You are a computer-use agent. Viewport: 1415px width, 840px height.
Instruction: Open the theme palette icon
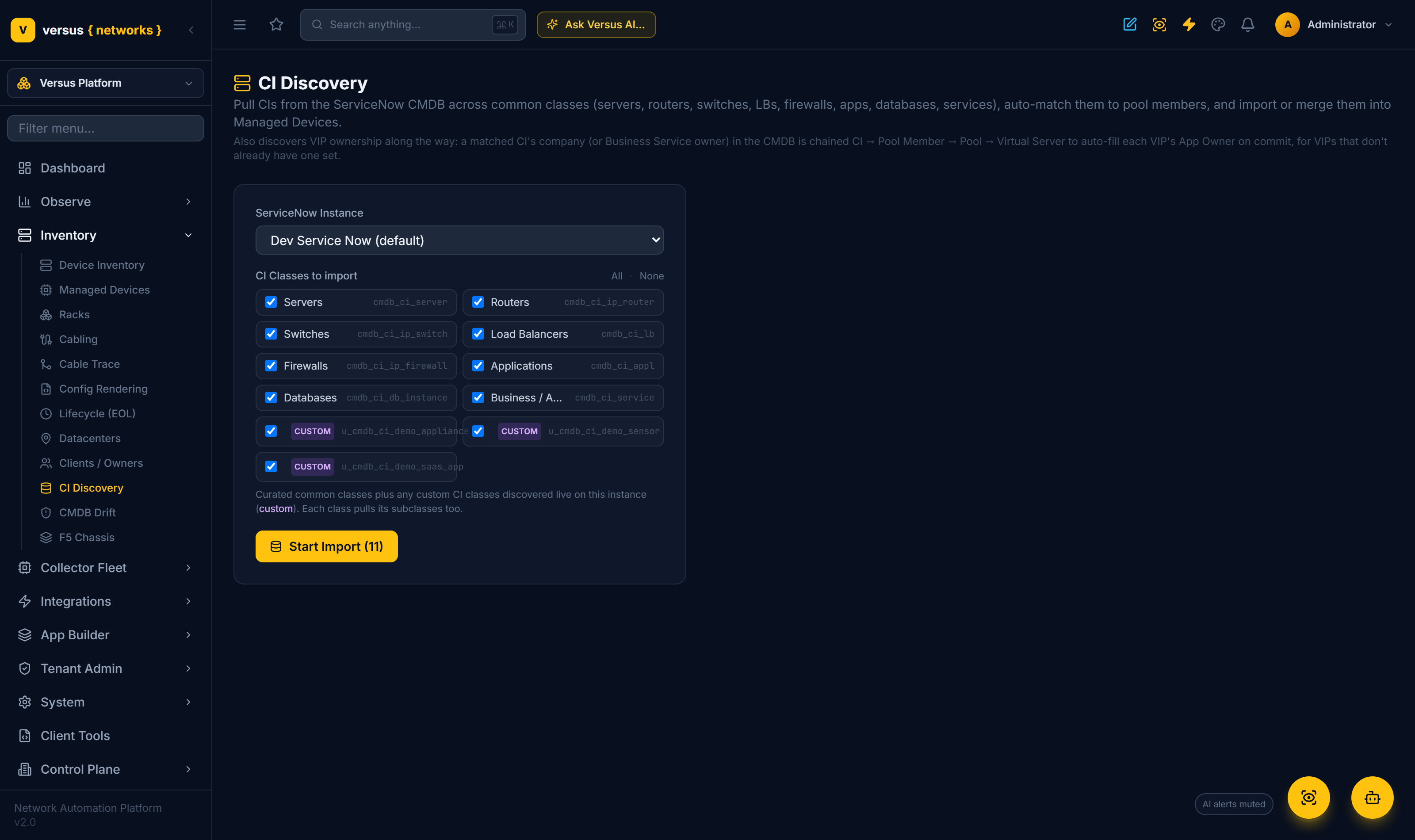1218,24
